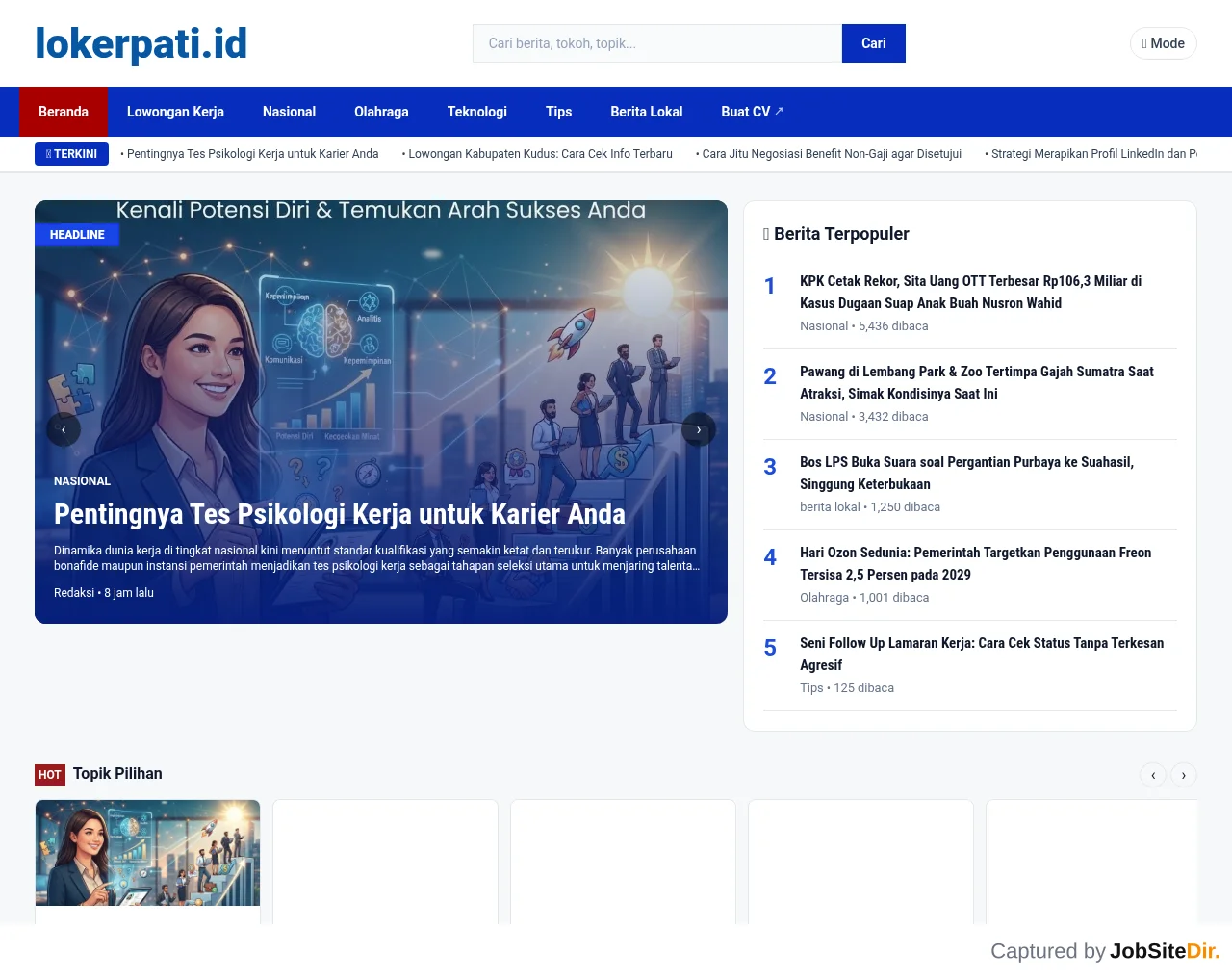
Task: Go to previous headline slide arrow
Action: (x=64, y=429)
